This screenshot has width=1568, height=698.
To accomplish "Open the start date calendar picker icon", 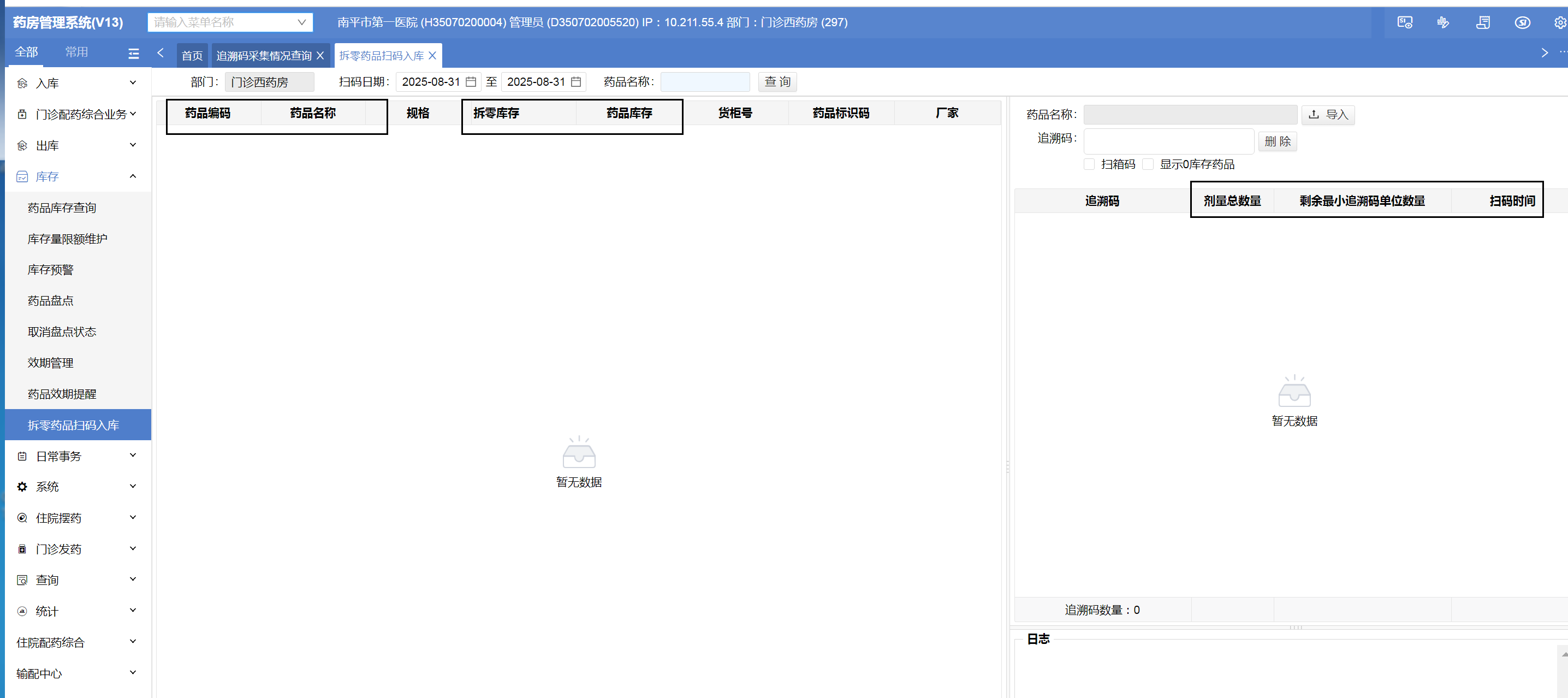I will [x=471, y=81].
